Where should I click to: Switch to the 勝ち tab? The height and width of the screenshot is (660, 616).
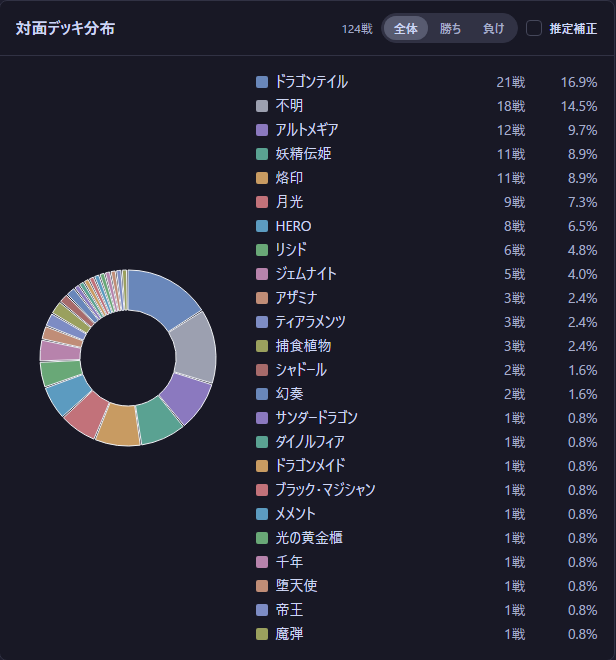click(450, 29)
